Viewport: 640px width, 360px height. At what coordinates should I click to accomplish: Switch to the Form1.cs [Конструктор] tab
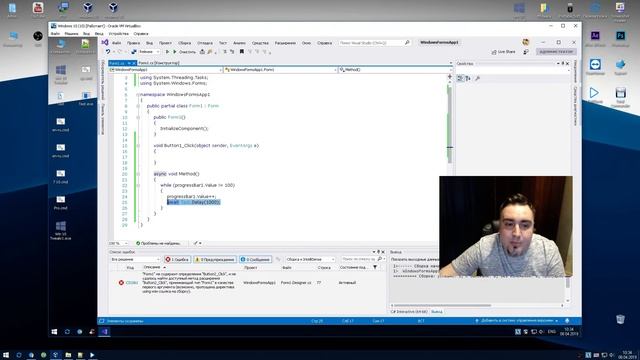pyautogui.click(x=159, y=63)
